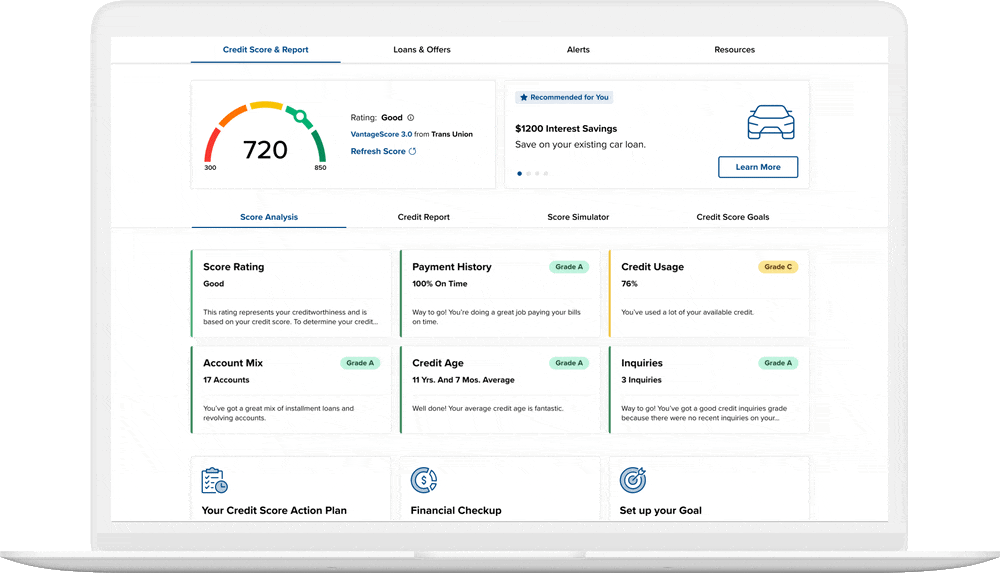Click the Learn More button
The height and width of the screenshot is (573, 1000).
tap(758, 167)
